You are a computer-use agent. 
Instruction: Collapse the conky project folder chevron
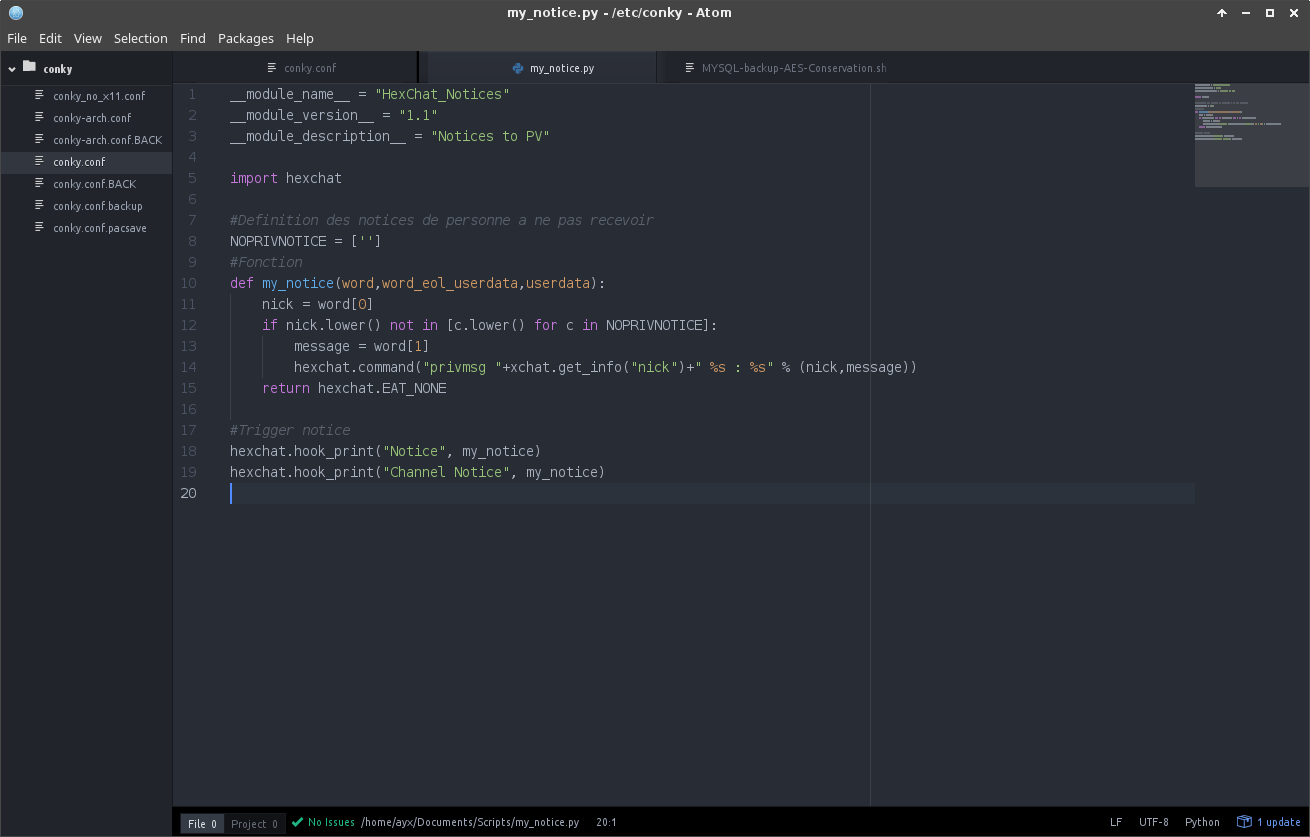pyautogui.click(x=12, y=69)
